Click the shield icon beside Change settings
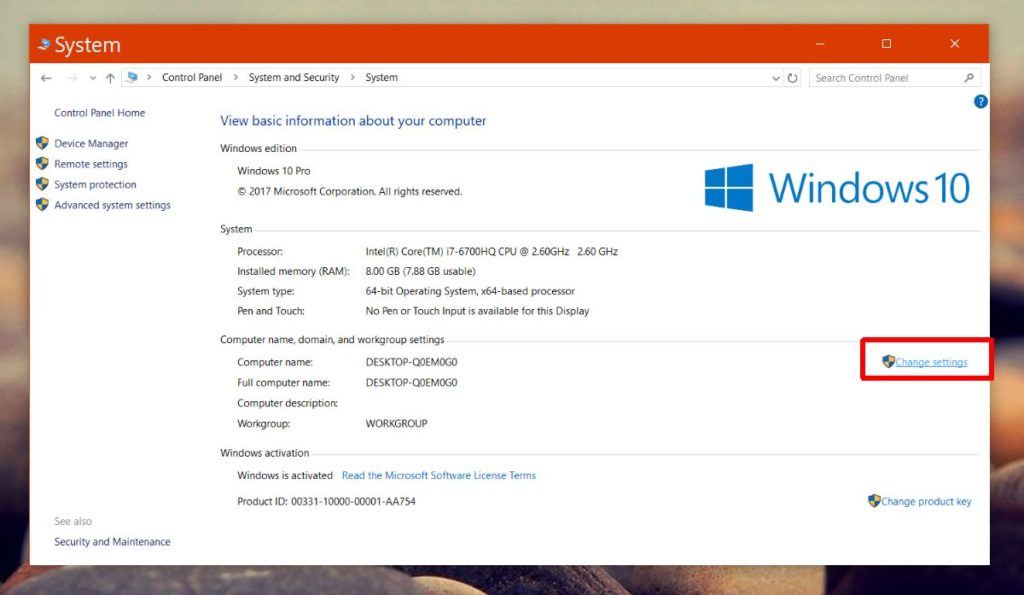 [x=886, y=361]
